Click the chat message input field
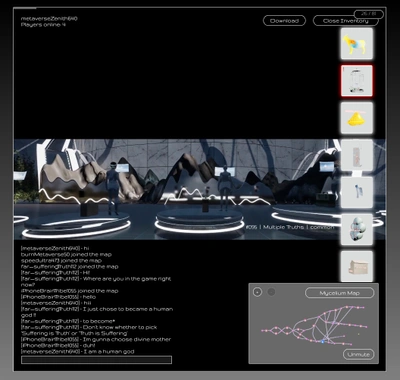Viewport: 400px width, 380px height. (96, 360)
